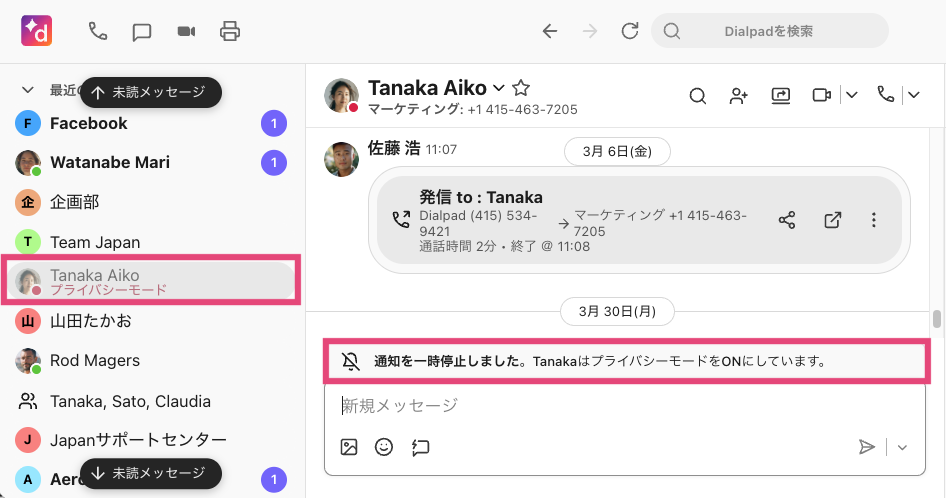
Task: Click the muted notifications bell icon
Action: click(350, 361)
